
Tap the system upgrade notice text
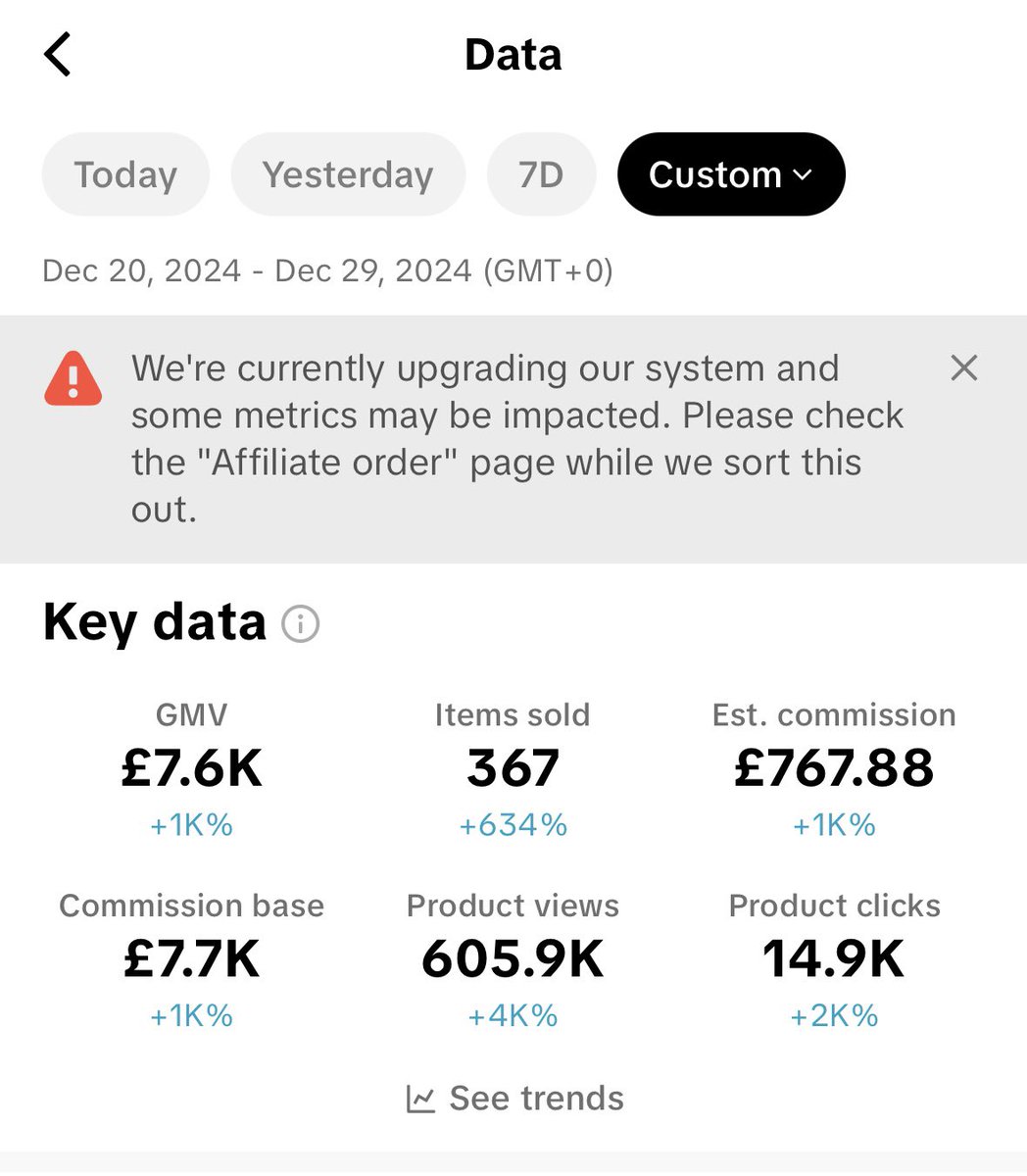click(517, 438)
